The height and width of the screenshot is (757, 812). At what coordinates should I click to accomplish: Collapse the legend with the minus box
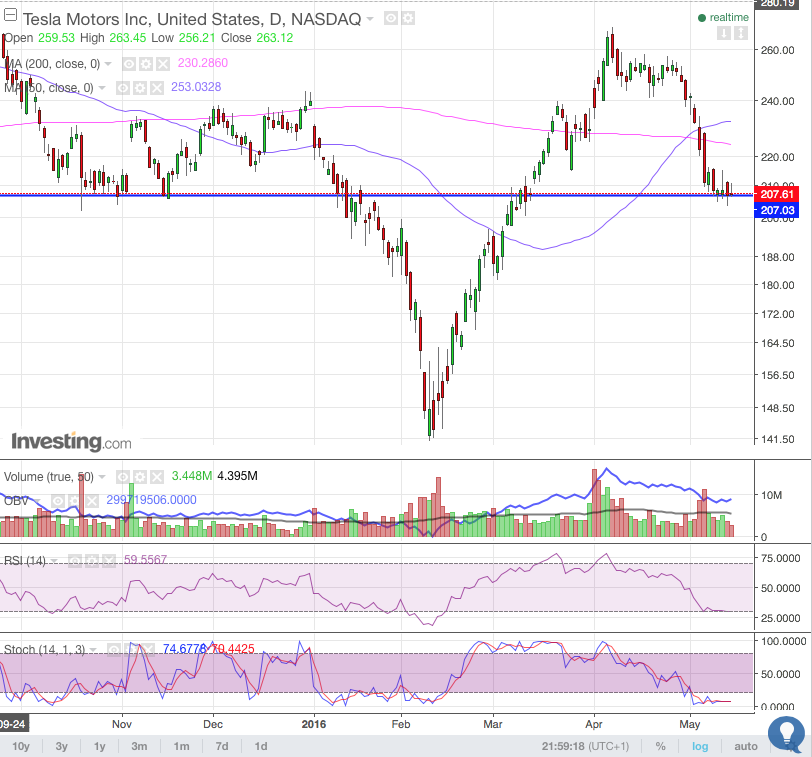click(10, 14)
